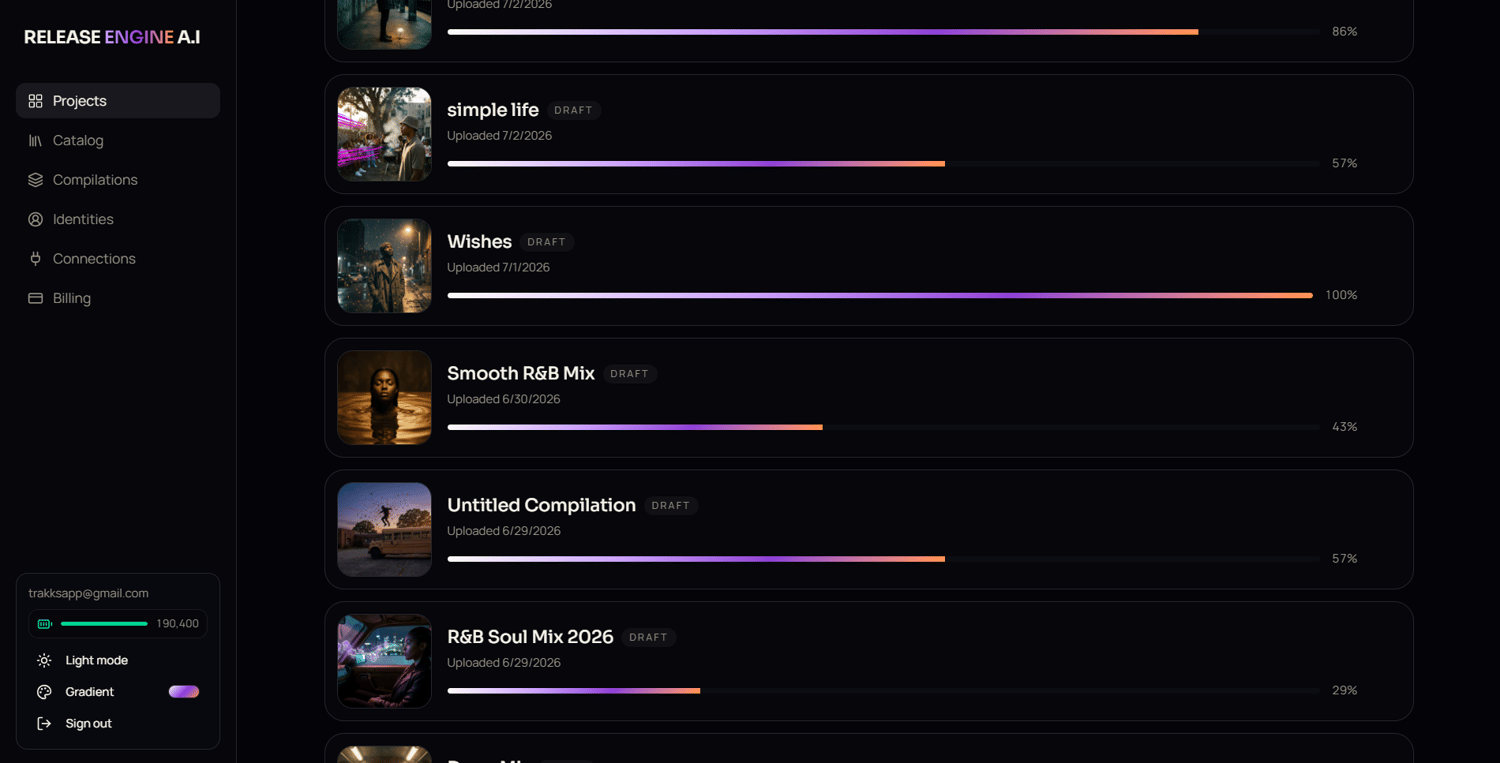Click the RELEASE ENGINE A.I logo

(x=112, y=37)
